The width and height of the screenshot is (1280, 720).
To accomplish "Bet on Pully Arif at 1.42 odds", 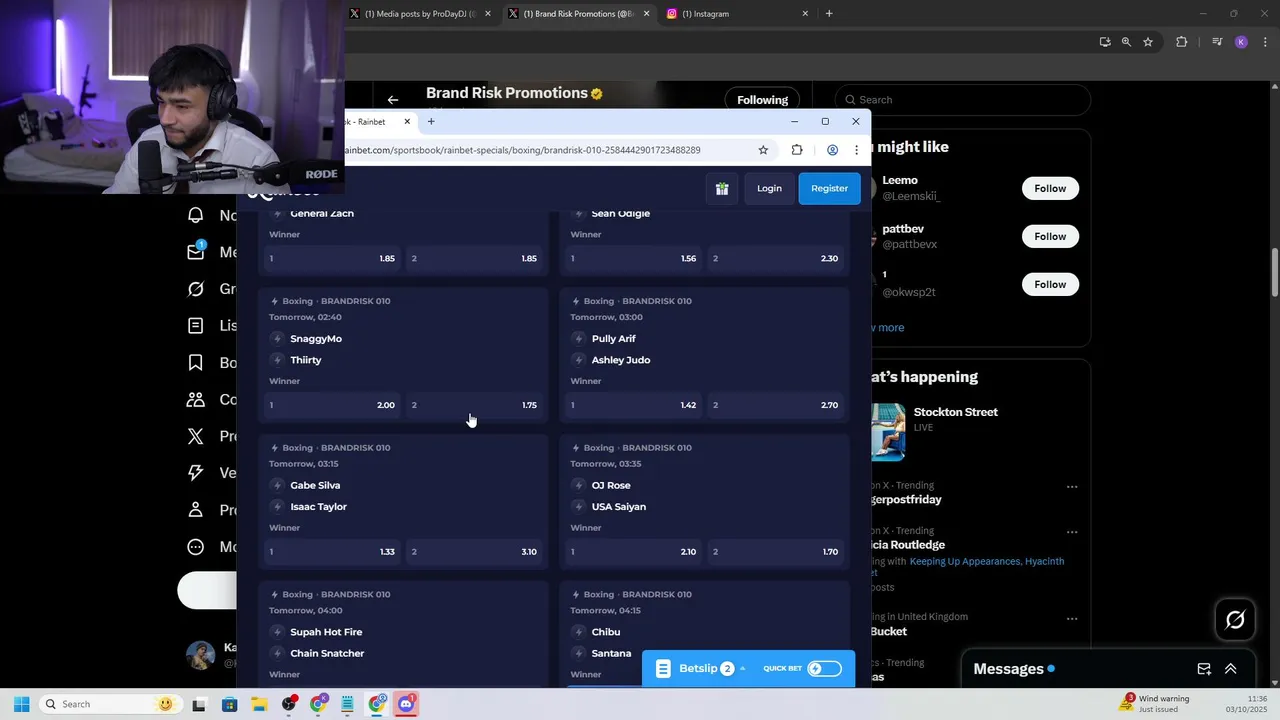I will (x=633, y=405).
